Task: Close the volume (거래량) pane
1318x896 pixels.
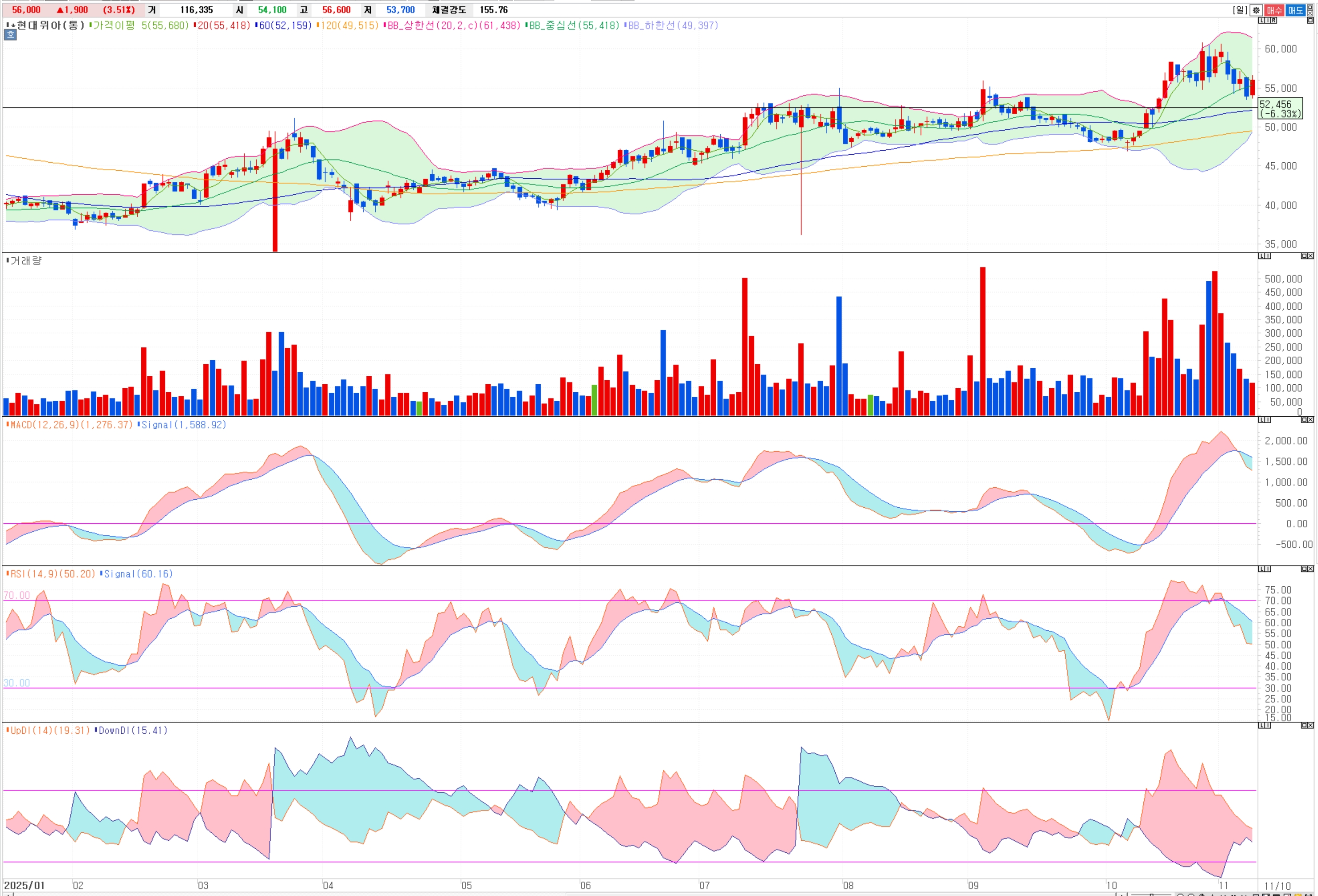Action: click(x=1310, y=256)
